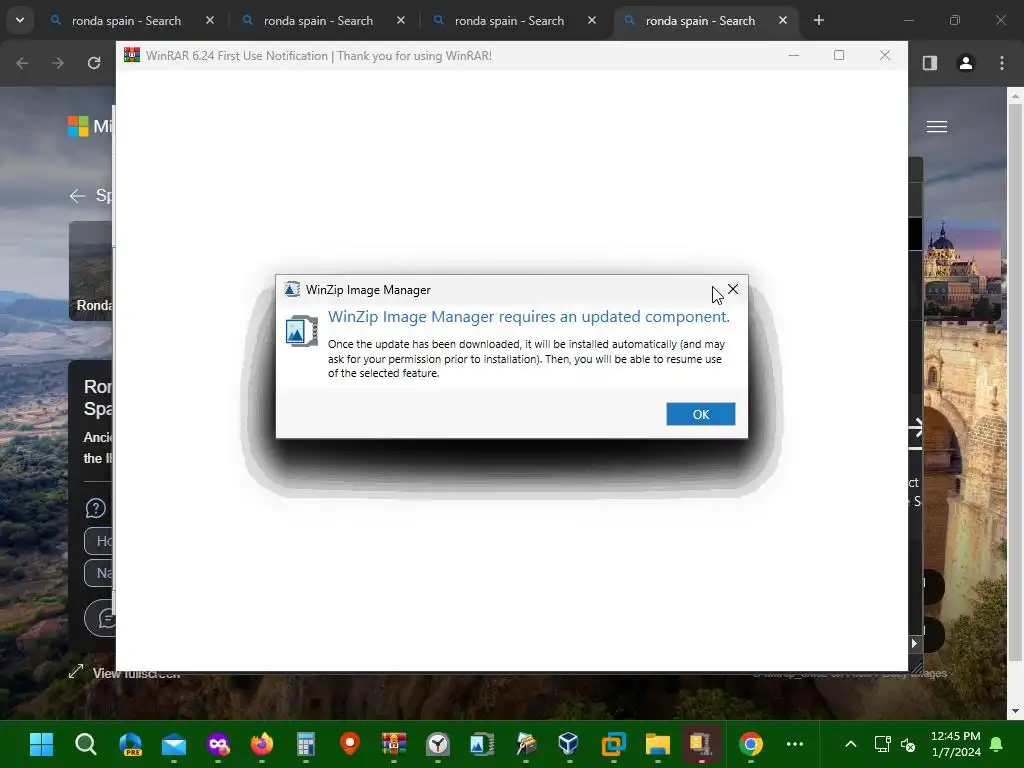The width and height of the screenshot is (1024, 768).
Task: Open Calculator from the taskbar
Action: coord(306,744)
